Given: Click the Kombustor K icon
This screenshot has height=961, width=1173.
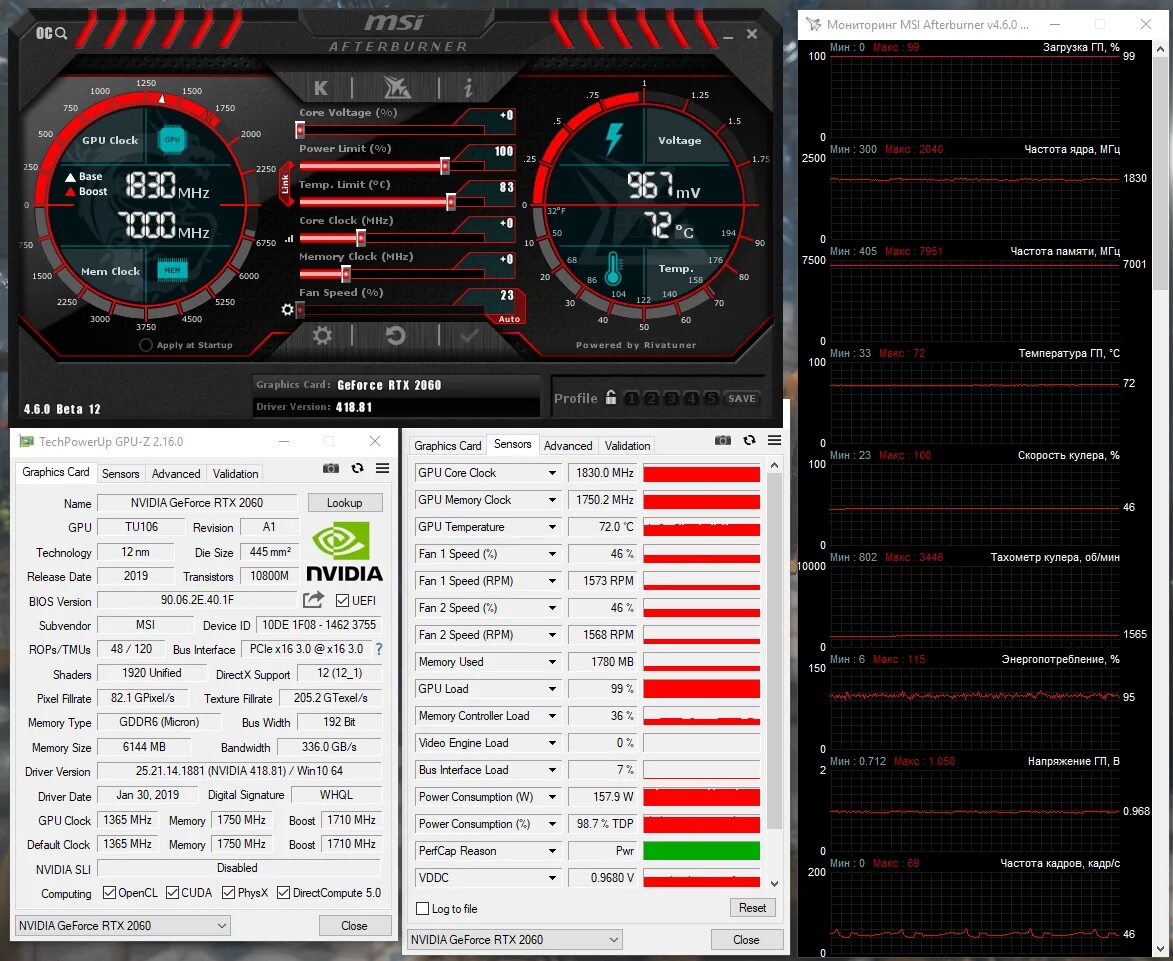Looking at the screenshot, I should click(x=321, y=88).
